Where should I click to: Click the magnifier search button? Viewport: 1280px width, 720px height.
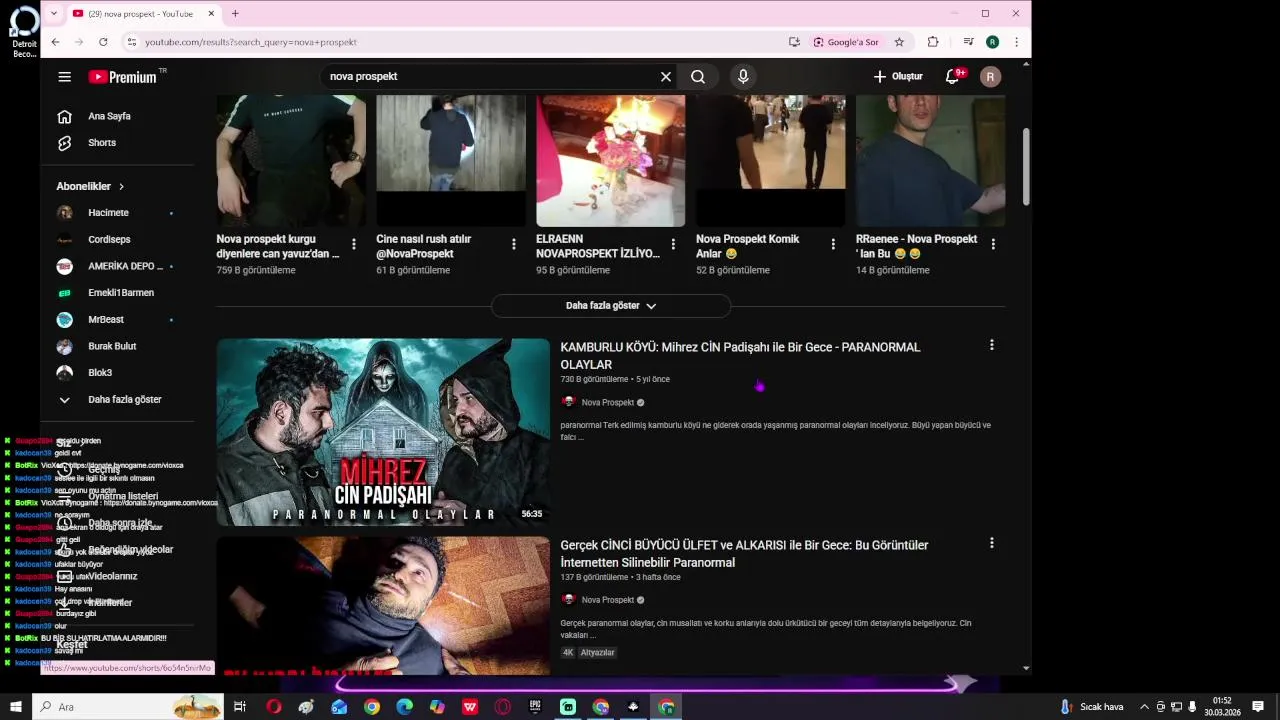(698, 77)
